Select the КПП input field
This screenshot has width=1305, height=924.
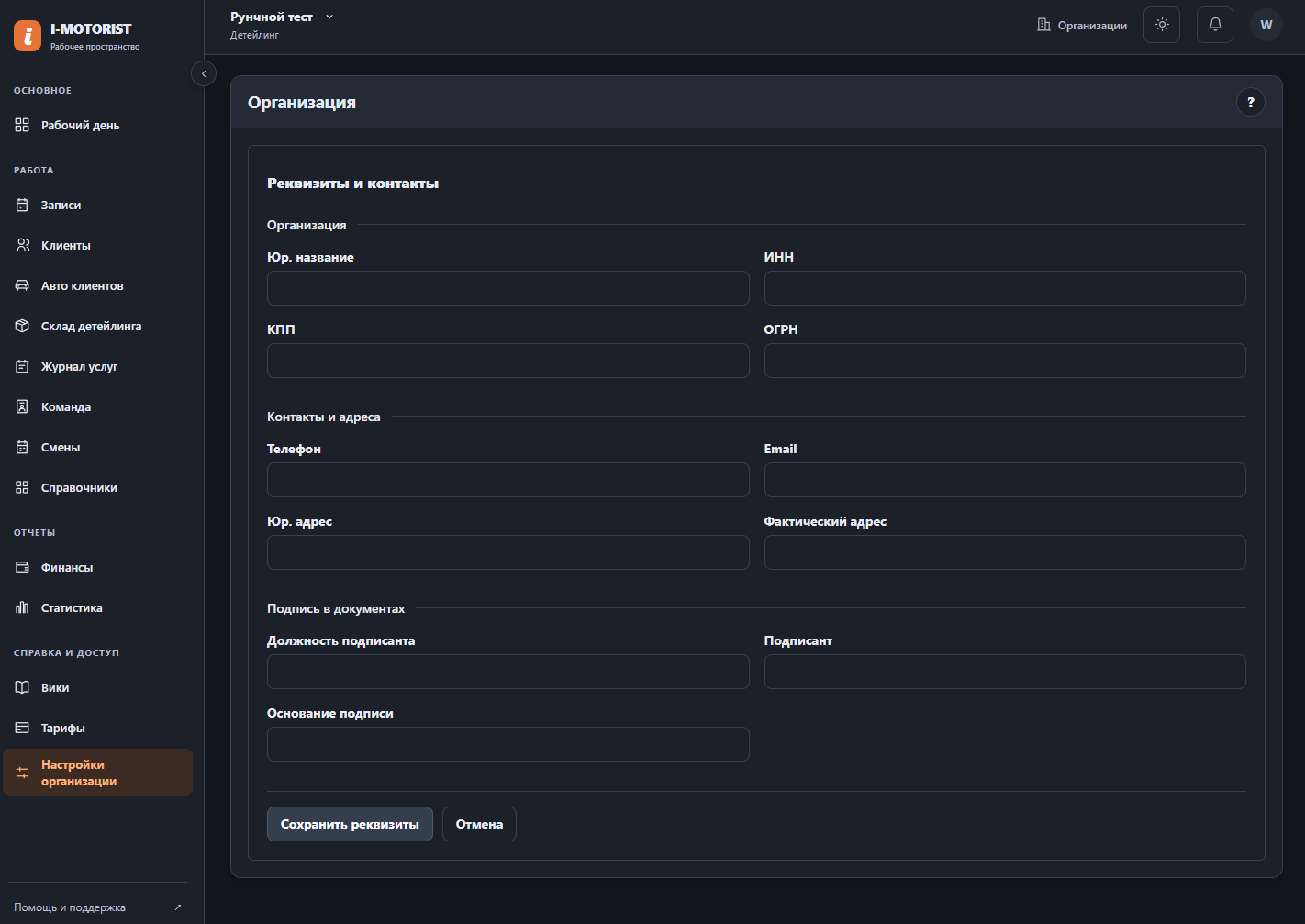point(508,361)
